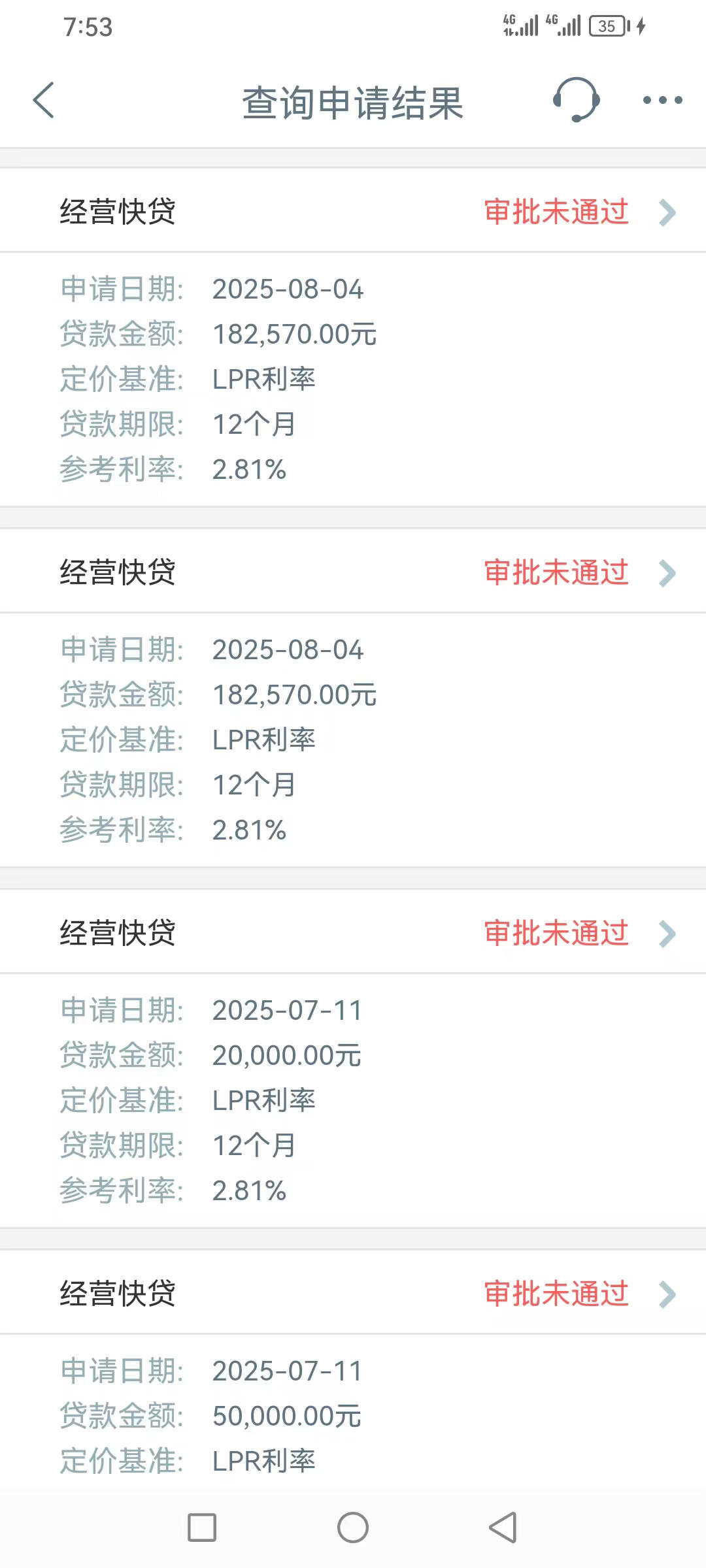The height and width of the screenshot is (1568, 706).
Task: Tap Android recent apps square button
Action: coord(202,1527)
